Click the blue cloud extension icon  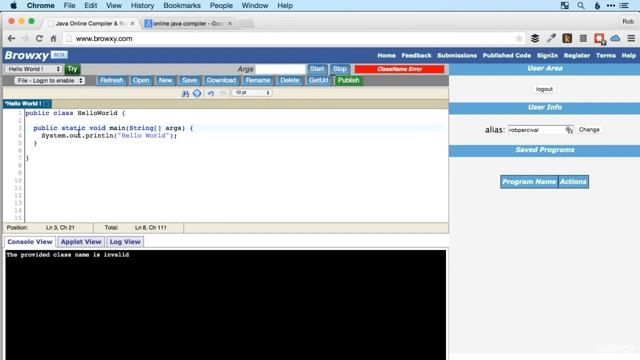tap(615, 38)
